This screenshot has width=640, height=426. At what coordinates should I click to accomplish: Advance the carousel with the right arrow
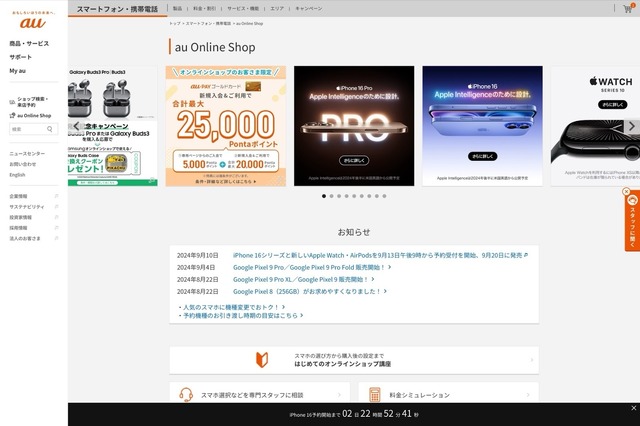click(632, 126)
